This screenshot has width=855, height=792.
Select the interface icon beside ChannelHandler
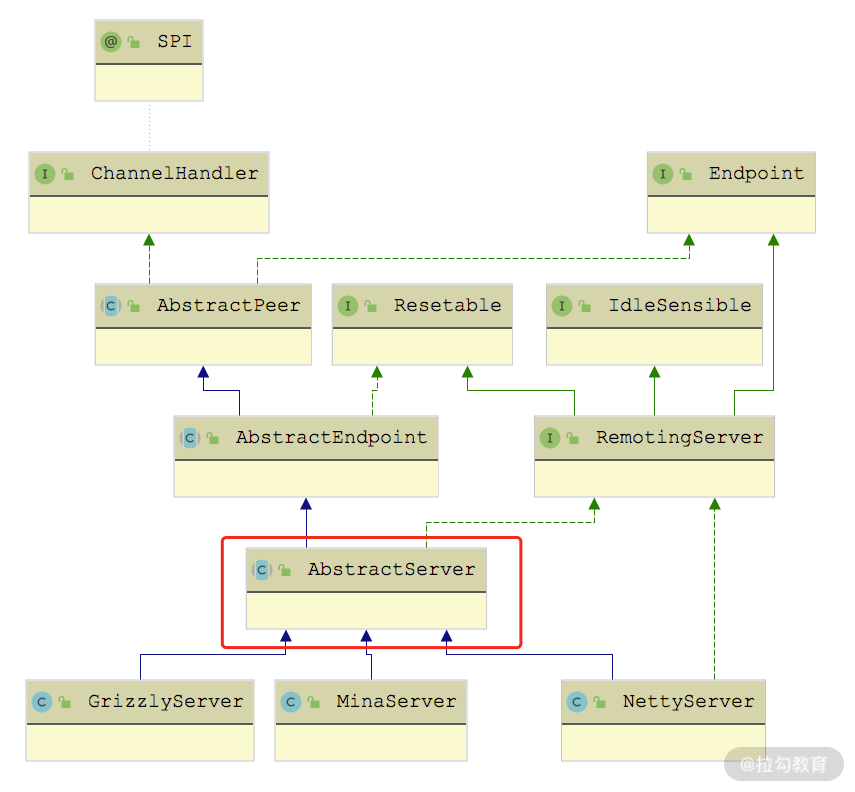pos(45,174)
